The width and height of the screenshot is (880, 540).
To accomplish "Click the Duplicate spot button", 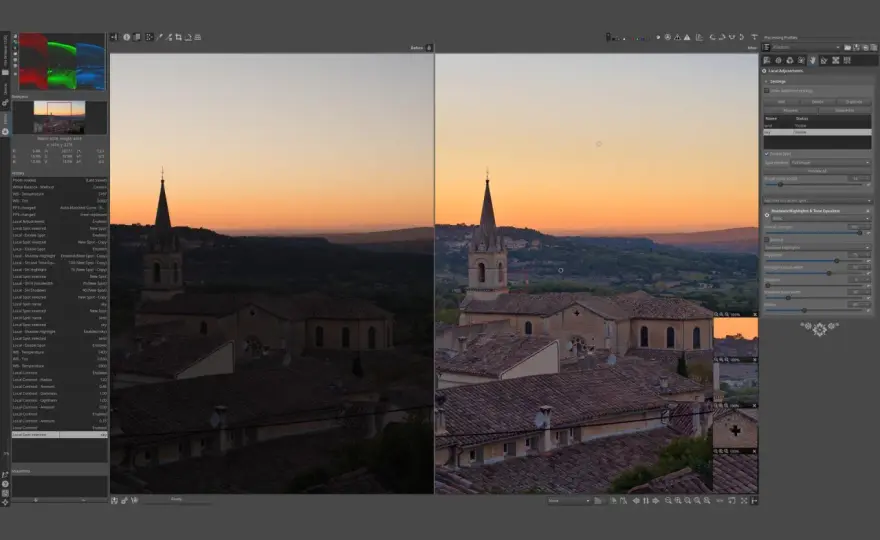I will point(853,102).
